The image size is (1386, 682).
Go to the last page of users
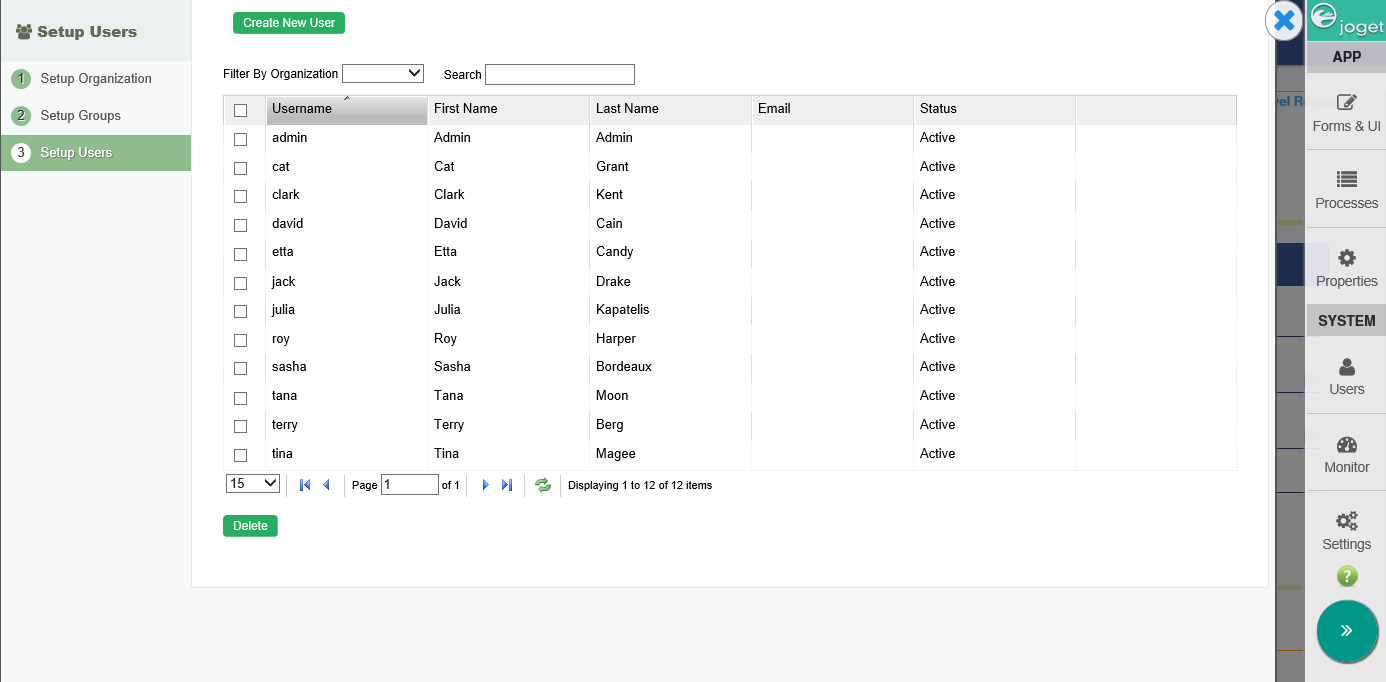(x=507, y=485)
